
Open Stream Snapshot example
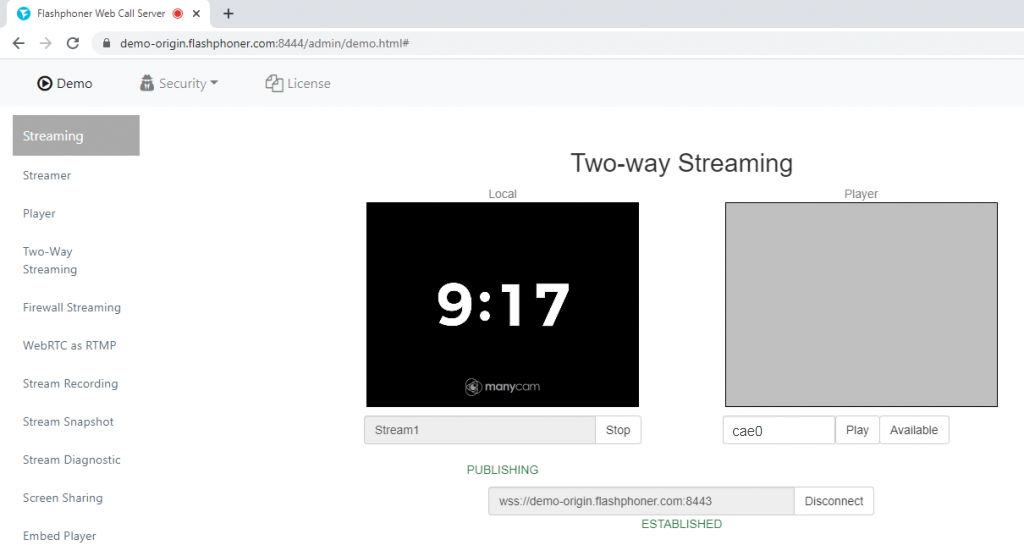point(68,422)
